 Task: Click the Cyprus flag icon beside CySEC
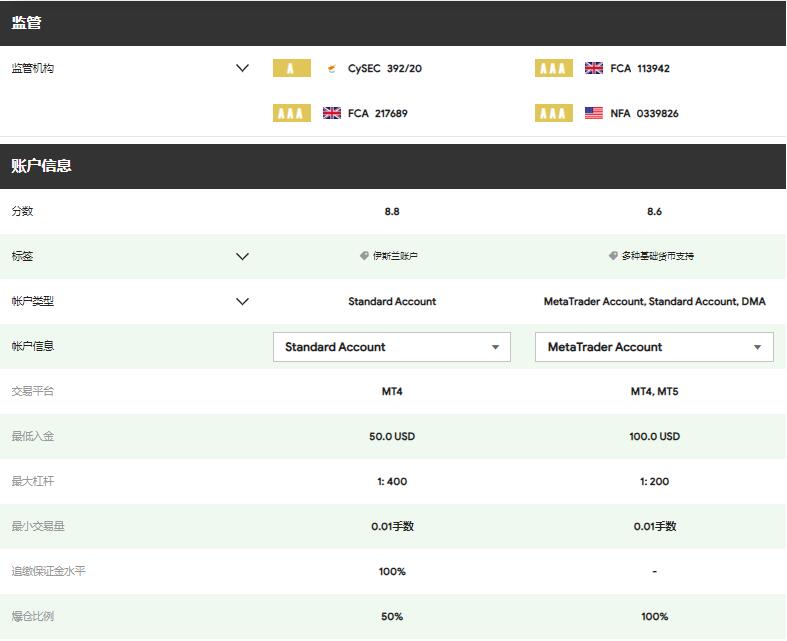331,69
